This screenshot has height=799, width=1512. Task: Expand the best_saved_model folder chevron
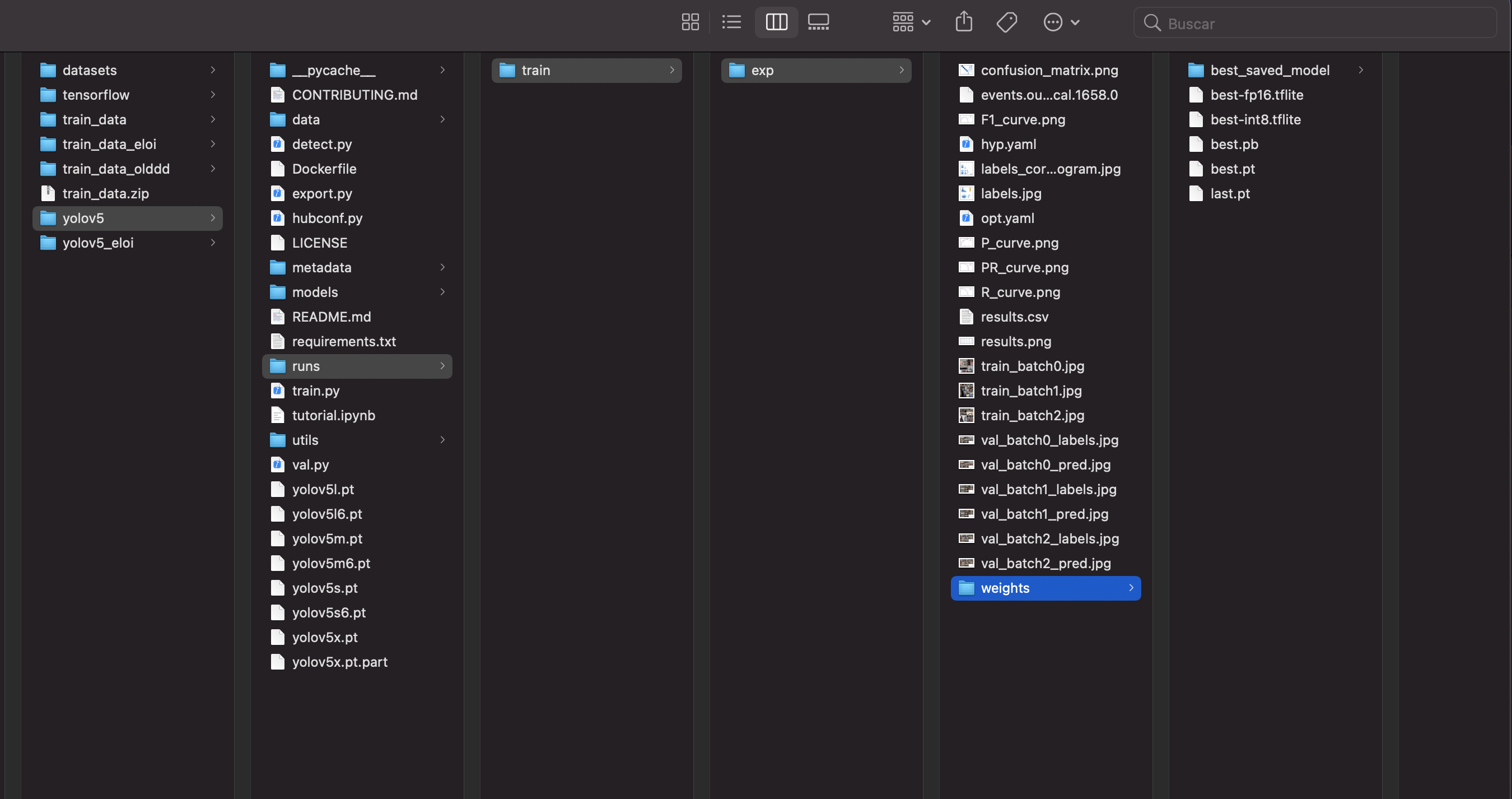(1361, 70)
